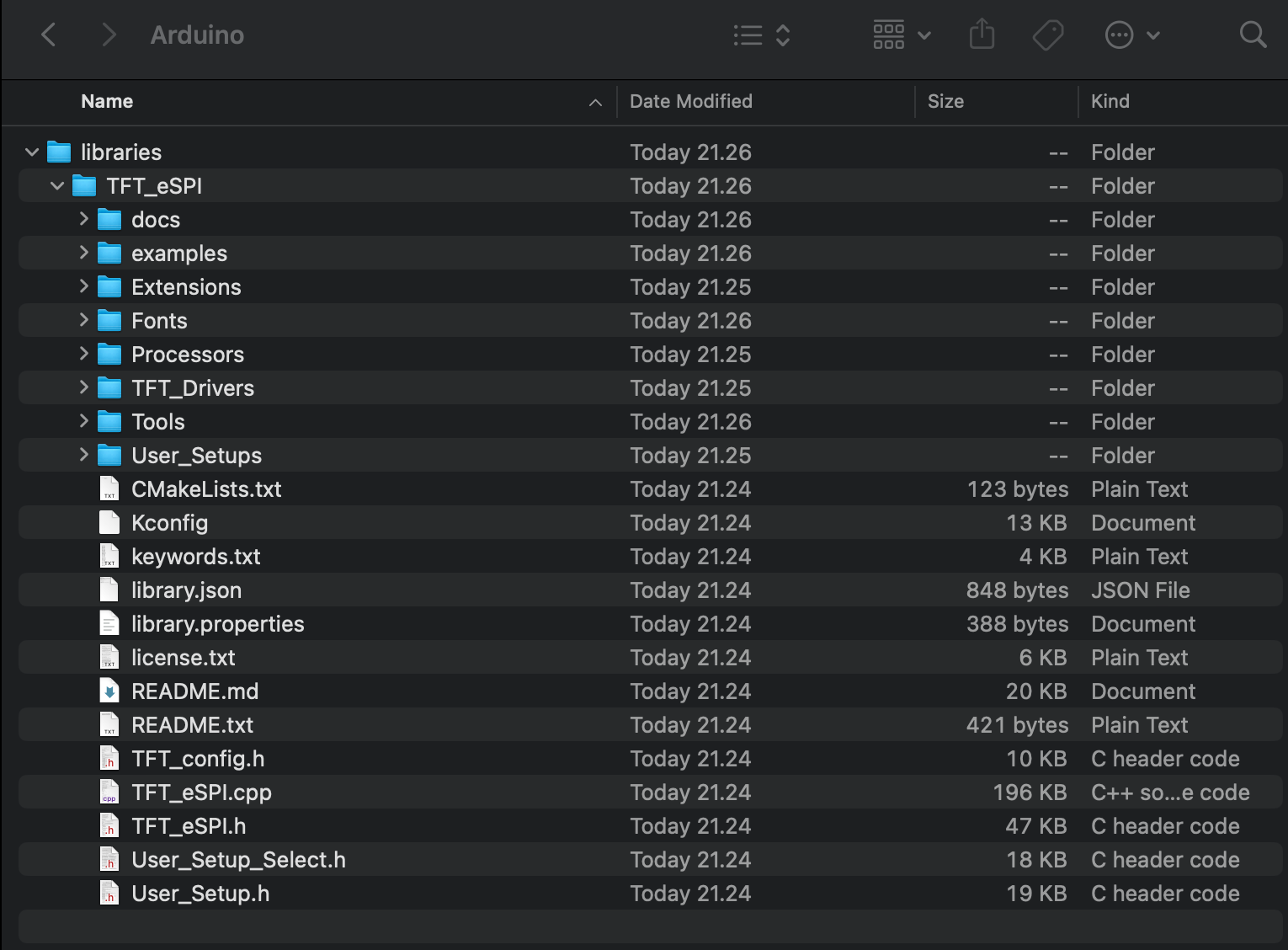Image resolution: width=1288 pixels, height=950 pixels.
Task: Click the license.txt file icon
Action: 109,658
